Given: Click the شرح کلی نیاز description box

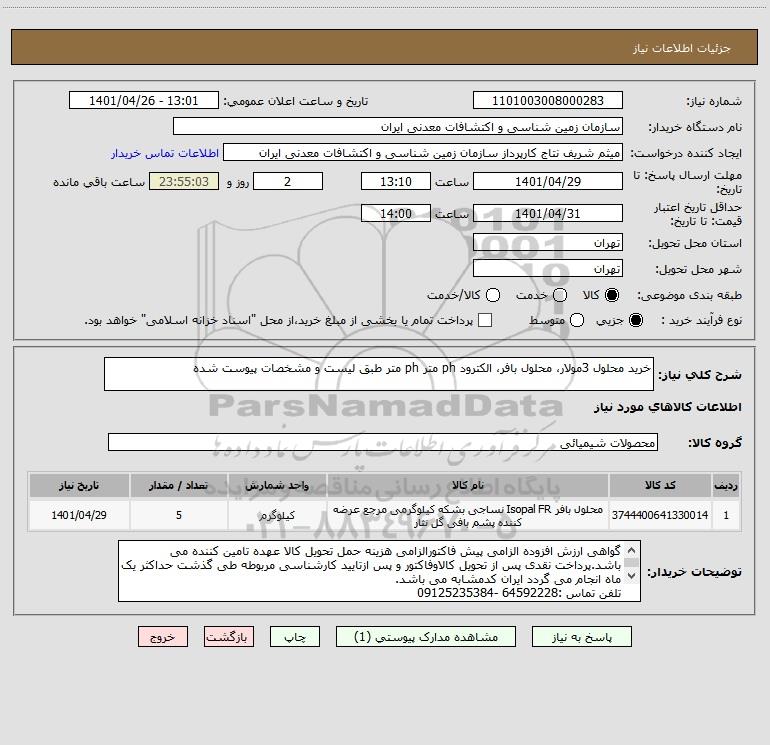Looking at the screenshot, I should (x=379, y=374).
